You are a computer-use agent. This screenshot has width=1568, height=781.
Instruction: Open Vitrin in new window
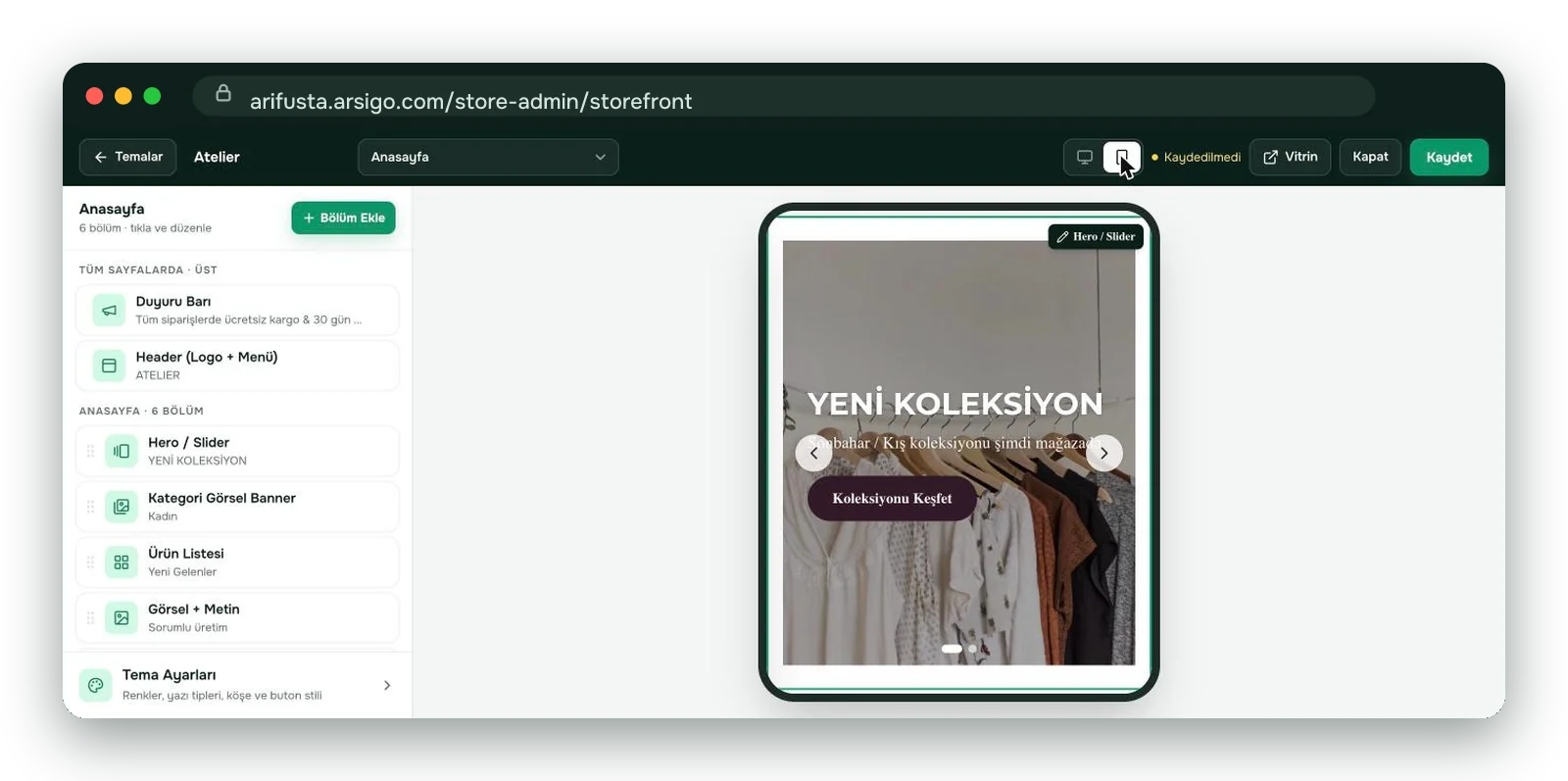[1290, 157]
